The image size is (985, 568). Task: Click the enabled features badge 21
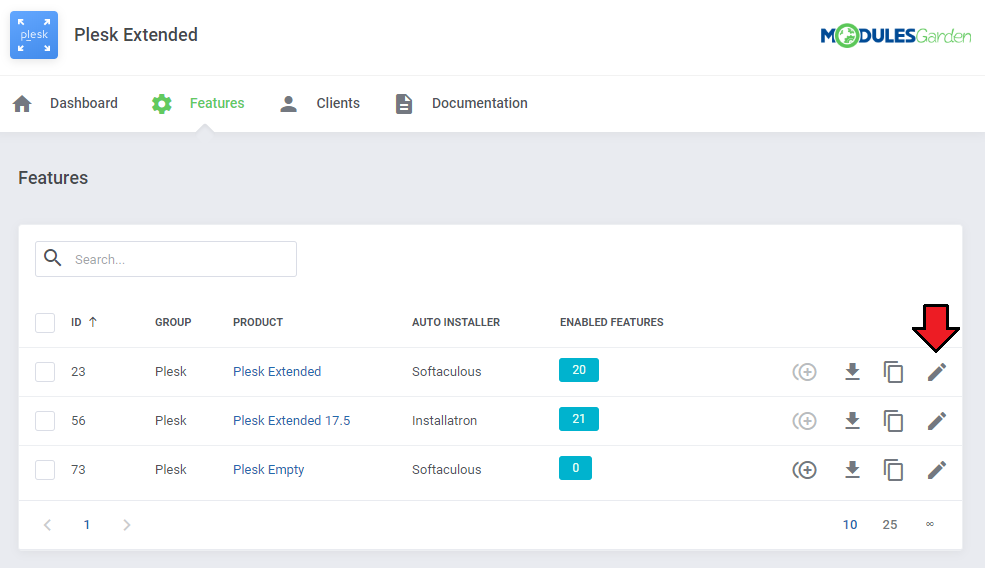[x=579, y=419]
